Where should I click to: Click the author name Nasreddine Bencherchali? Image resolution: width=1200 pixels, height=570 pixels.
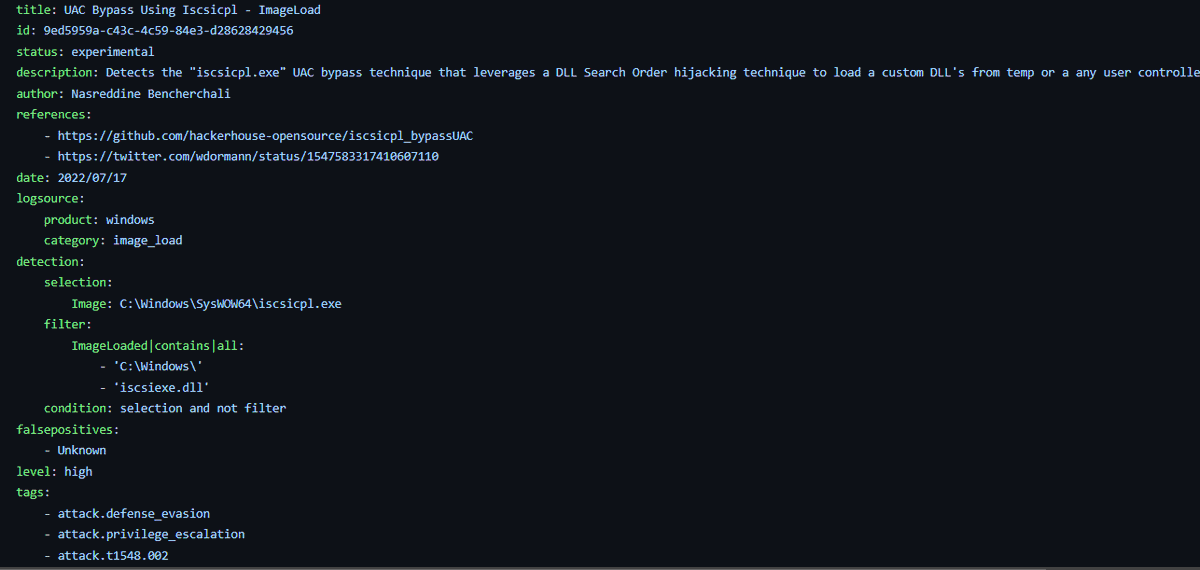click(x=151, y=93)
